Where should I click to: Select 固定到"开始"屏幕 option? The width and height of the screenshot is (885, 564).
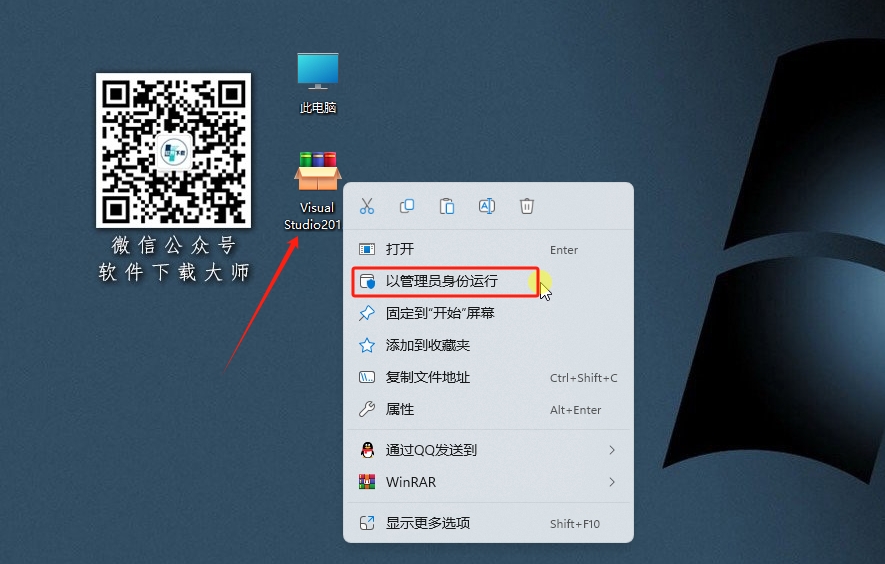(488, 313)
